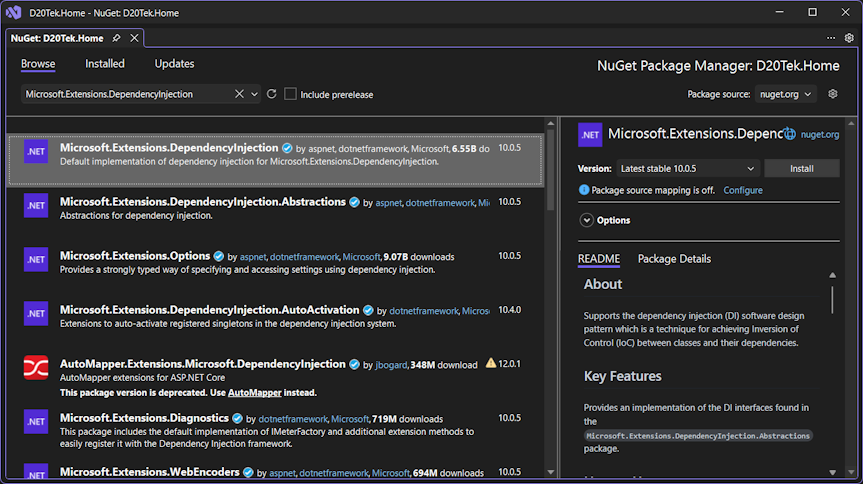This screenshot has width=863, height=484.
Task: Open the window settings gear beside the ellipsis
Action: tap(849, 38)
